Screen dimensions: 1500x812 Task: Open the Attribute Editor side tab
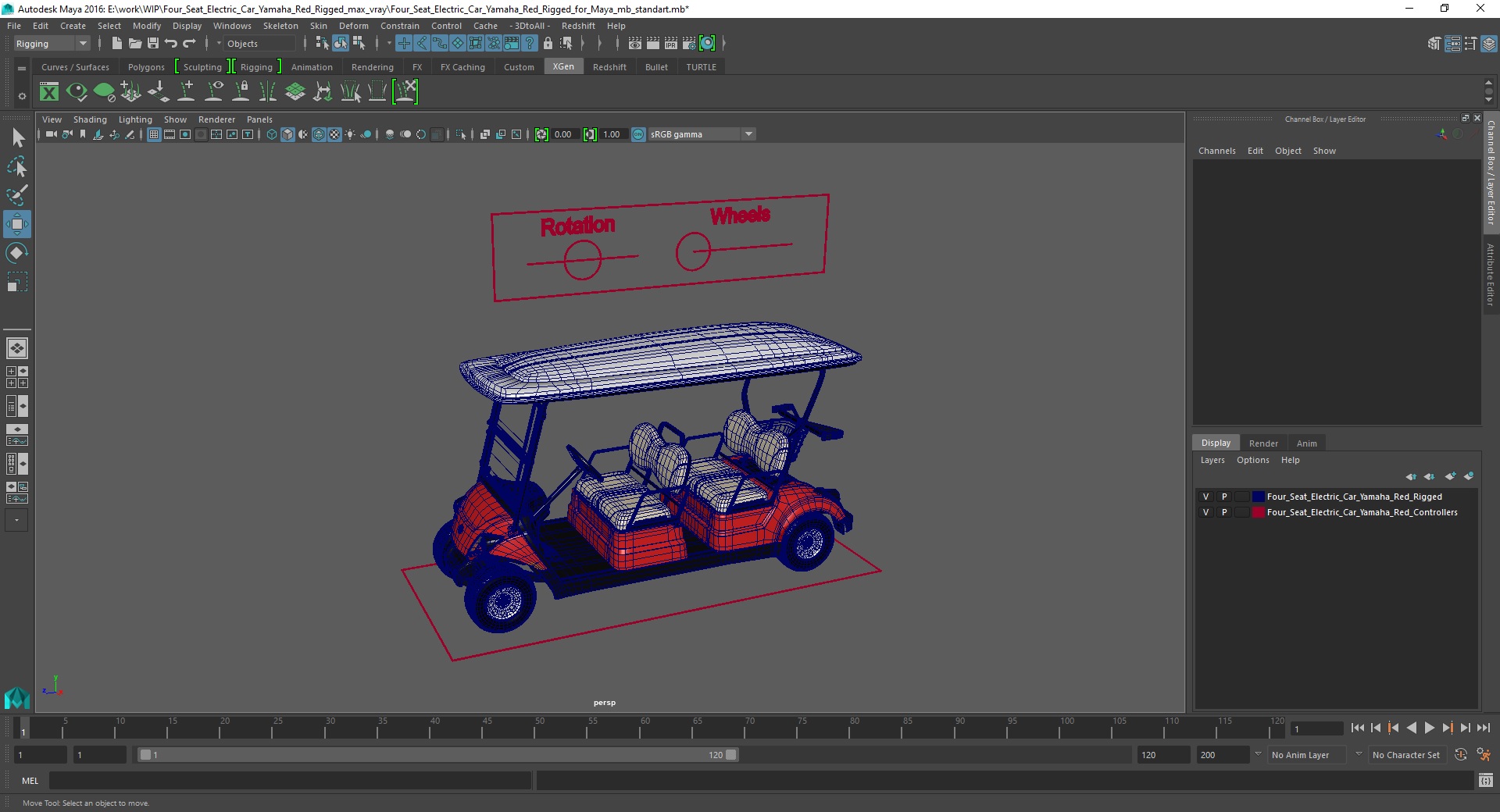click(1491, 275)
